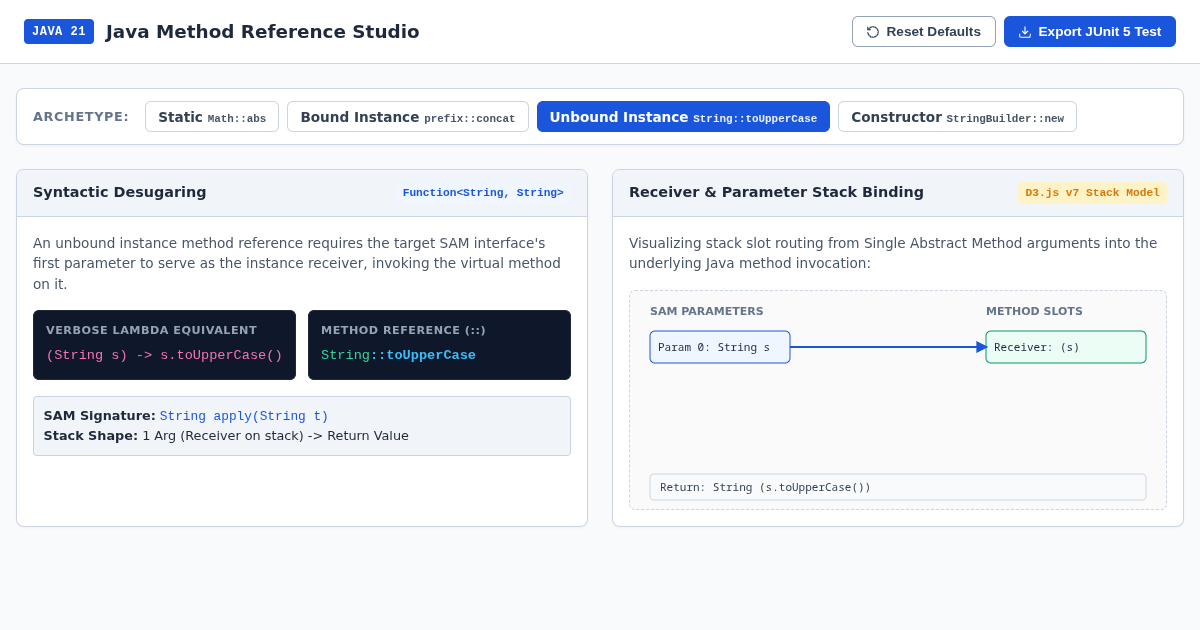
Task: Click the SAM signature String apply(String t)
Action: click(244, 416)
